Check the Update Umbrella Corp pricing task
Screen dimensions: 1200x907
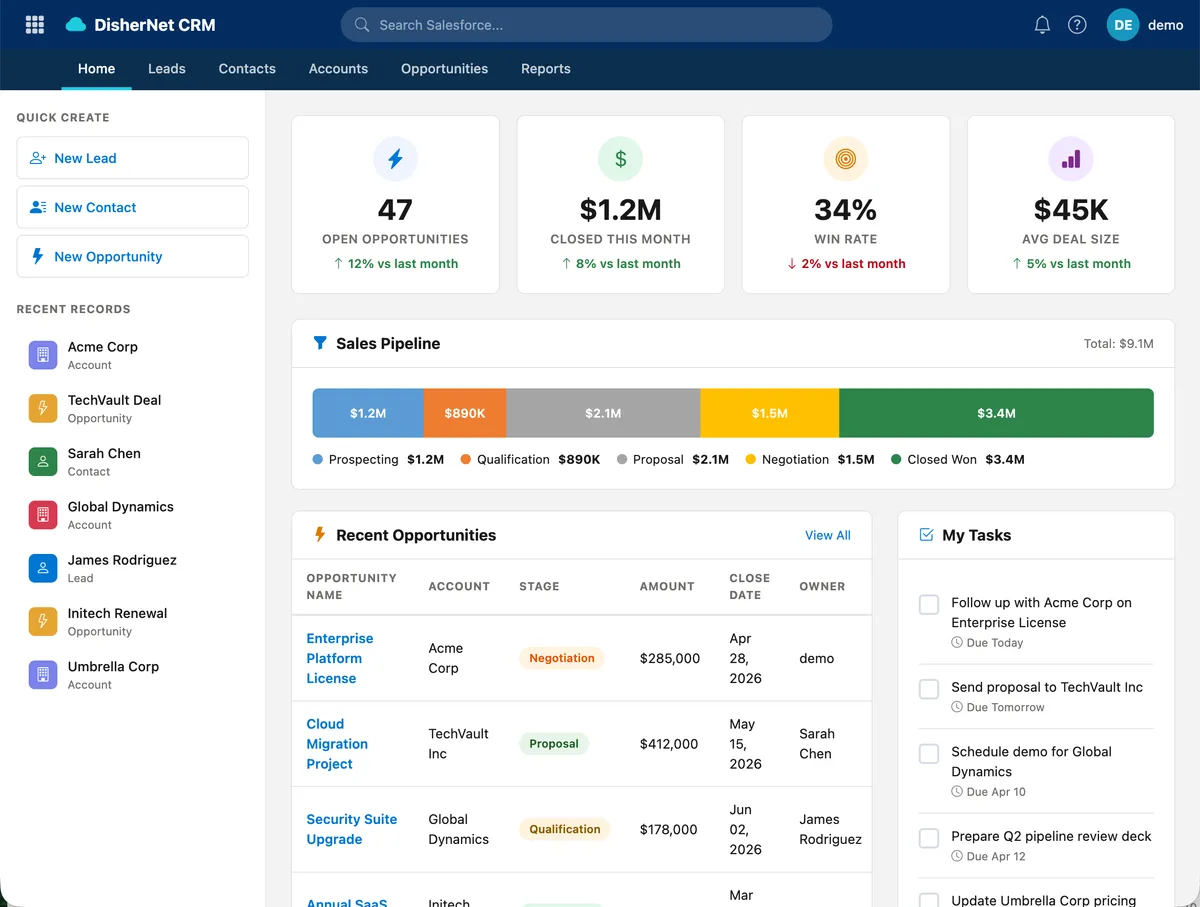[x=929, y=900]
